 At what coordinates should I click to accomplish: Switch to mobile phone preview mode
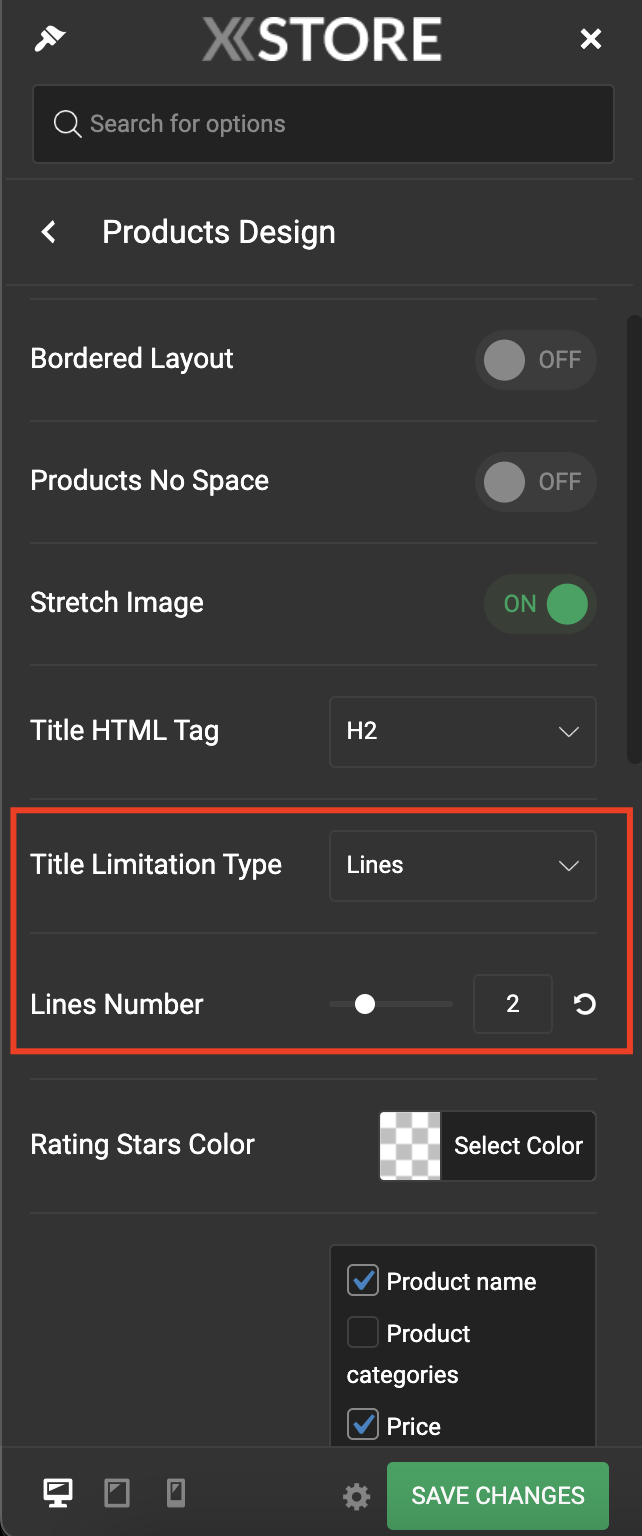click(175, 1494)
